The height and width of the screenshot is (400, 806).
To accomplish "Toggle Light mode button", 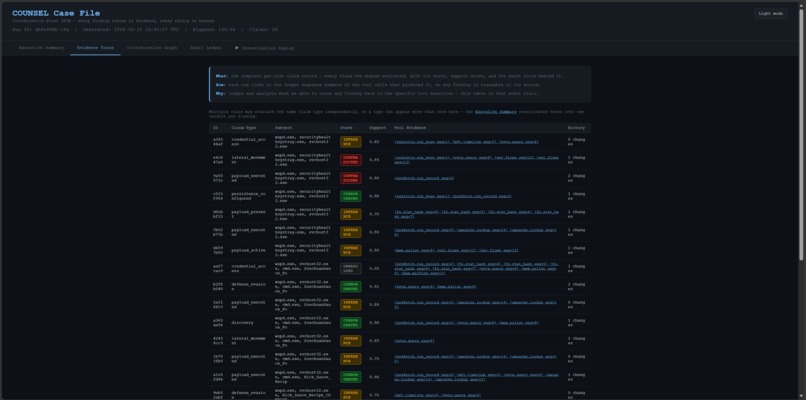I will click(x=771, y=14).
